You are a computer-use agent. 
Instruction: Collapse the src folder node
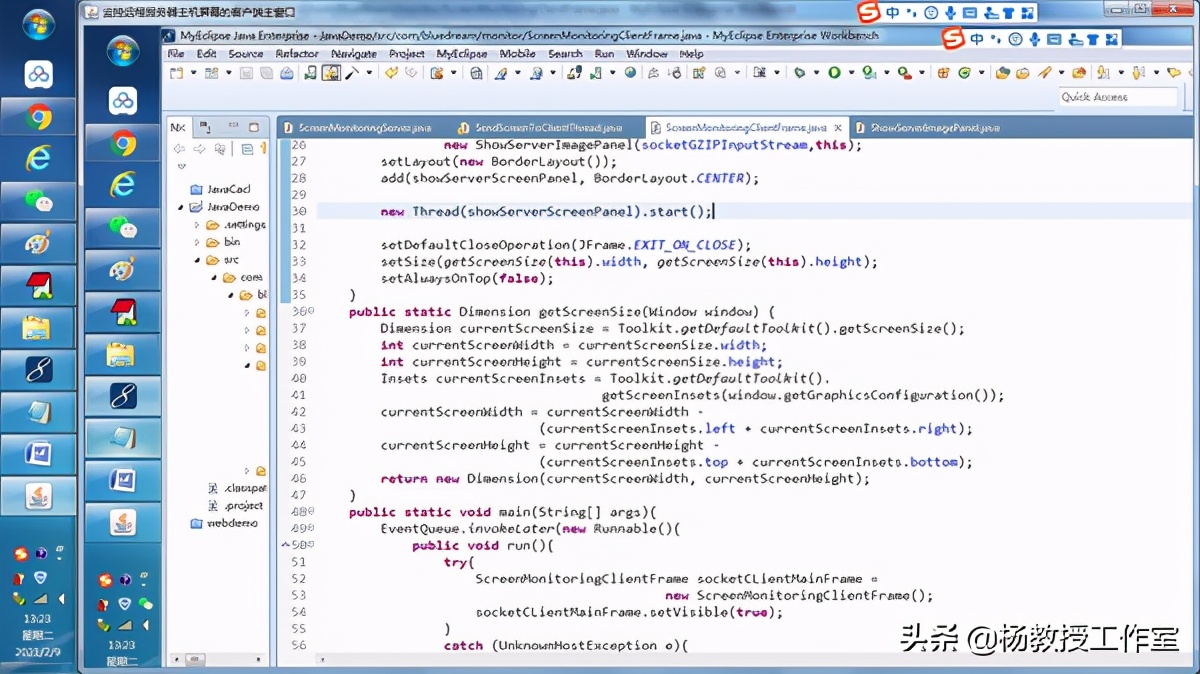[197, 259]
